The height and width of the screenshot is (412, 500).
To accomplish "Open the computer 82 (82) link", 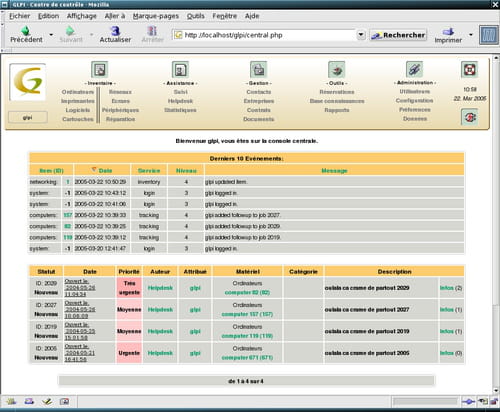I will (247, 292).
